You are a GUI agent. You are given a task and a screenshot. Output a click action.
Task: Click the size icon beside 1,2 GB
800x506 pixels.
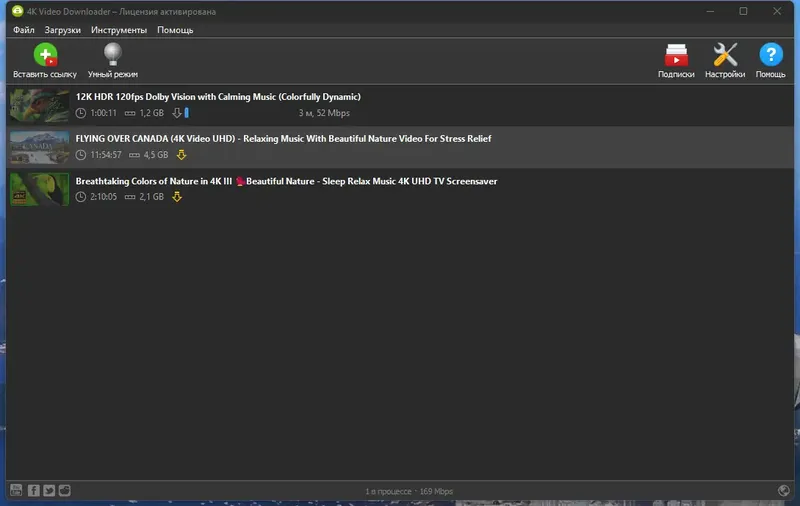pos(130,113)
